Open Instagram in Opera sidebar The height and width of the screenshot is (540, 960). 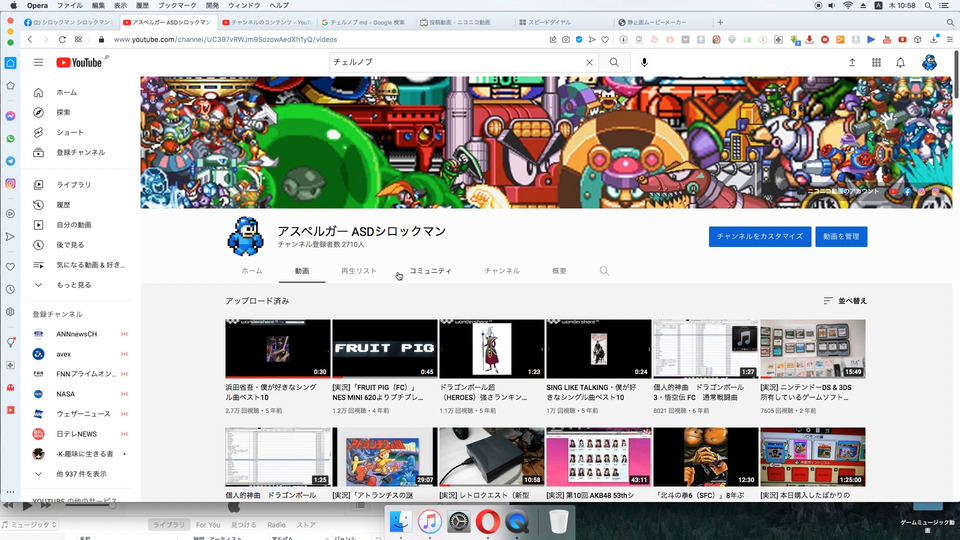pos(10,184)
